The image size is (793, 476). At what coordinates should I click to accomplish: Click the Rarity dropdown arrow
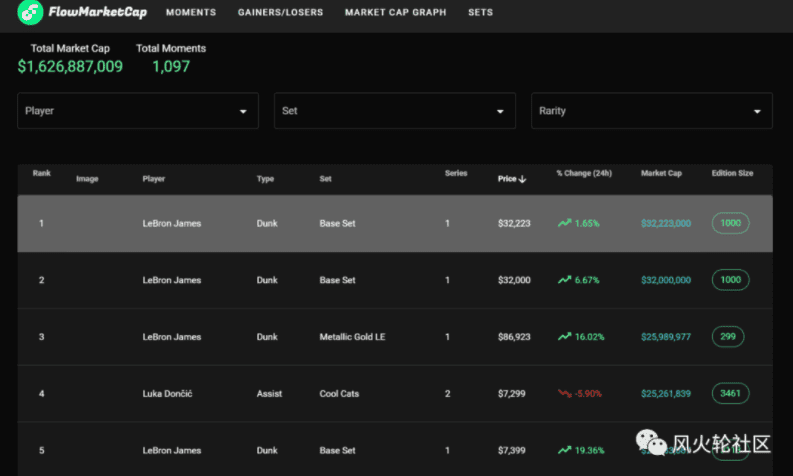coord(757,111)
